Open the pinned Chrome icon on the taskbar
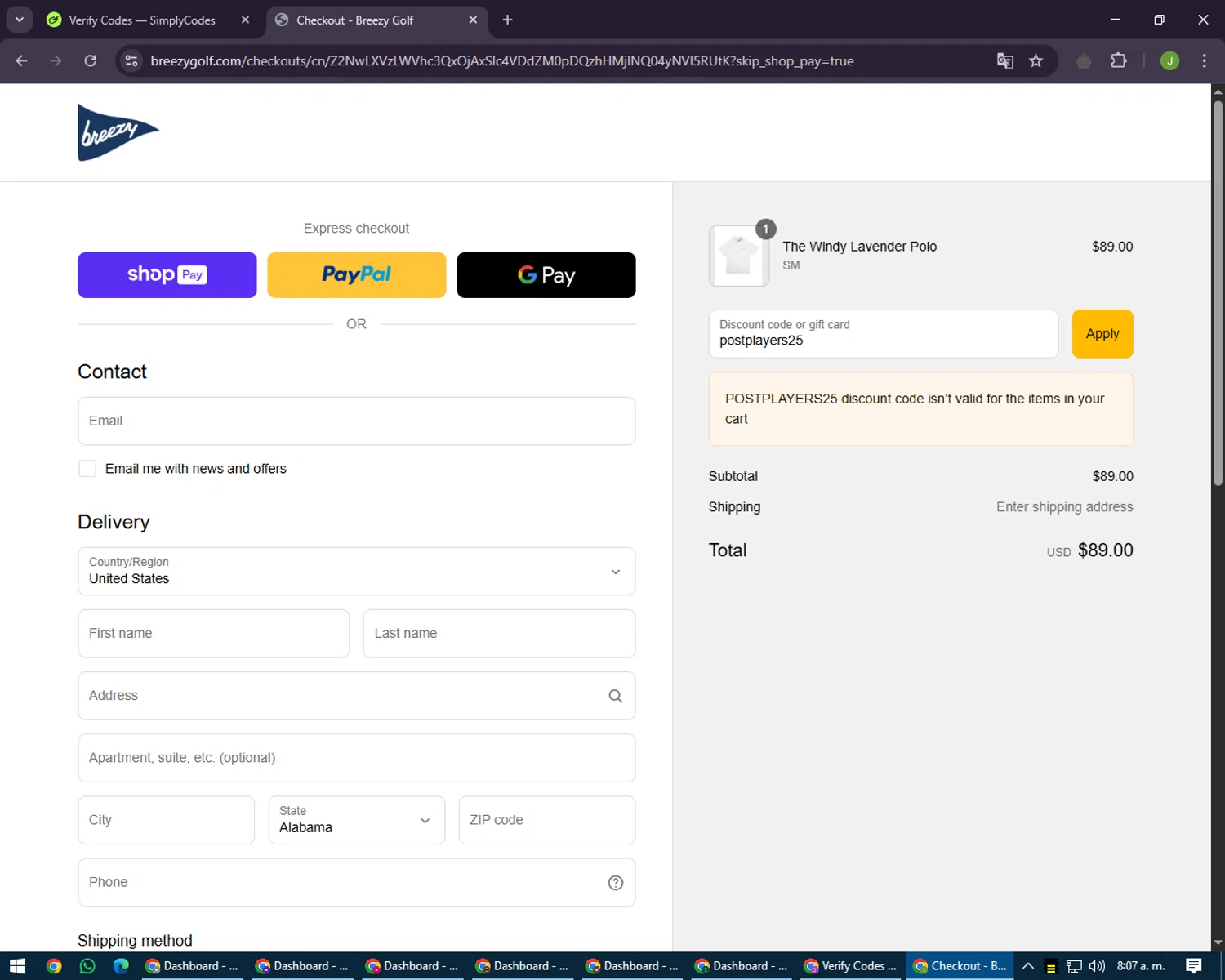1225x980 pixels. (54, 966)
